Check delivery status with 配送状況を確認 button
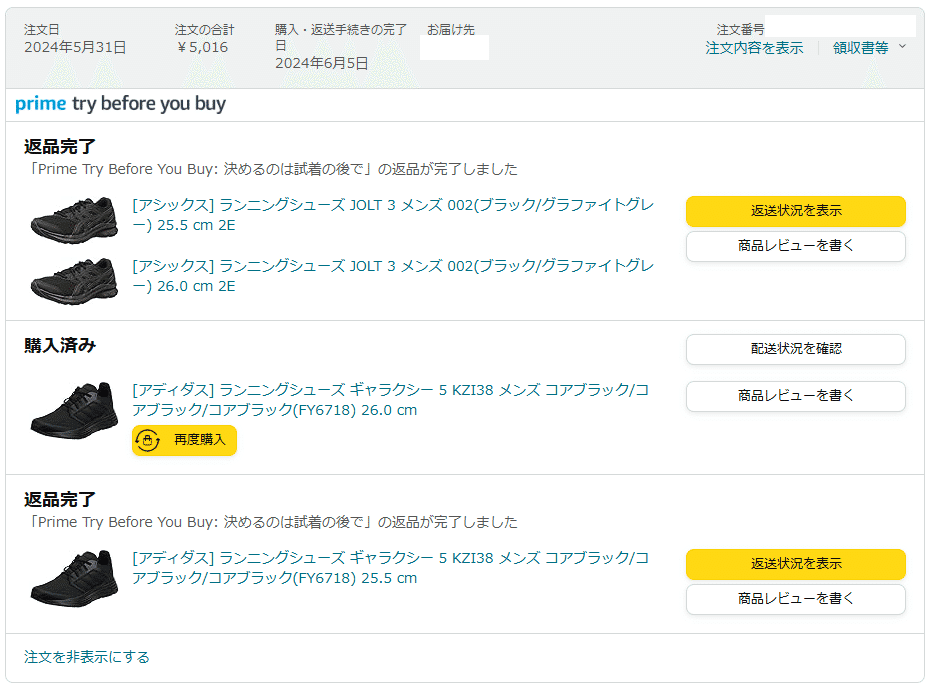930x687 pixels. 795,349
